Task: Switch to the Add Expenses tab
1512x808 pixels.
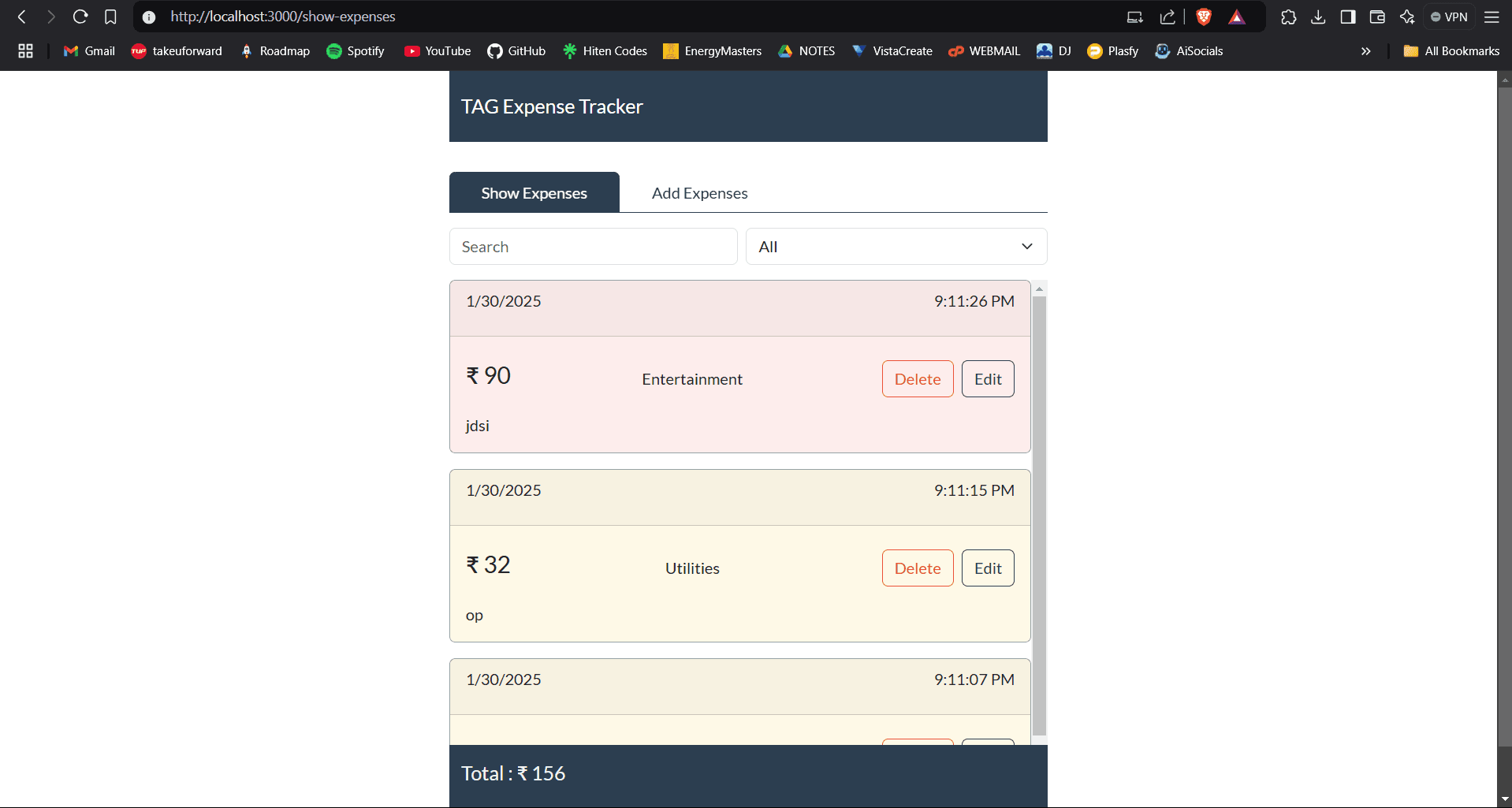Action: (x=699, y=193)
